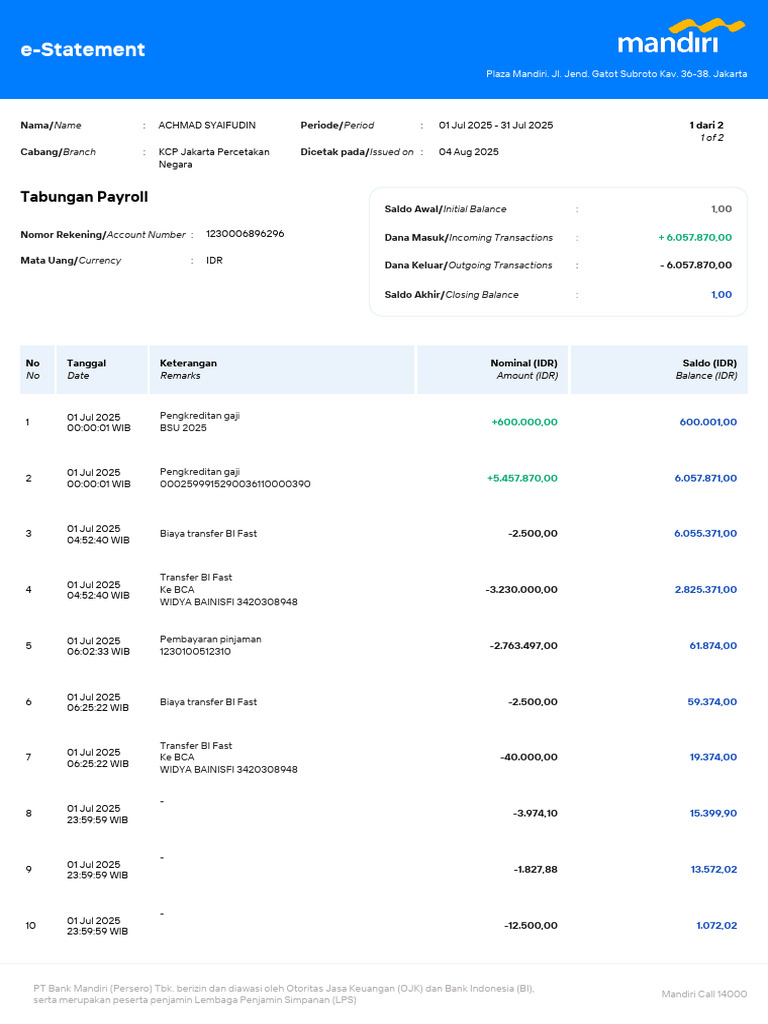The image size is (768, 1024).
Task: Click balance 2.825.371,00
Action: [x=706, y=590]
